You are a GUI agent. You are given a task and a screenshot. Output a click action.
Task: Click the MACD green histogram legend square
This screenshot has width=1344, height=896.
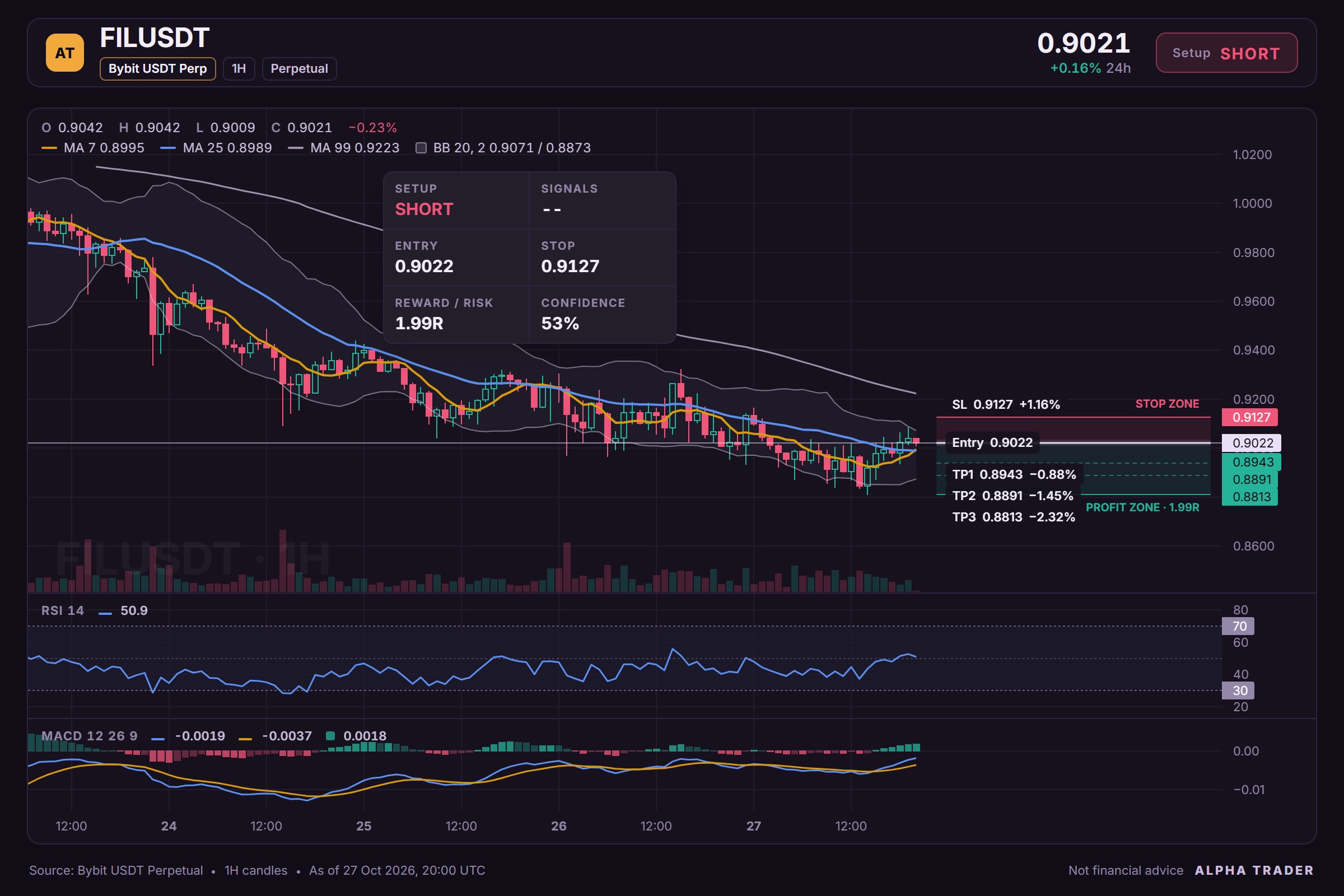330,736
